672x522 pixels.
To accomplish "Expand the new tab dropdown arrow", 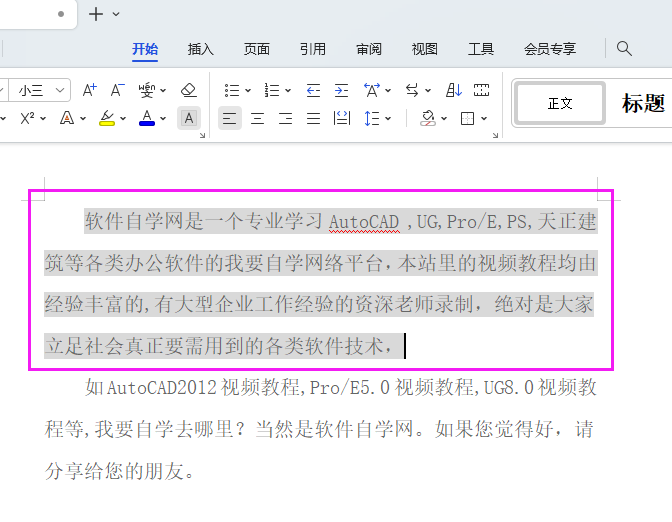I will pos(116,14).
